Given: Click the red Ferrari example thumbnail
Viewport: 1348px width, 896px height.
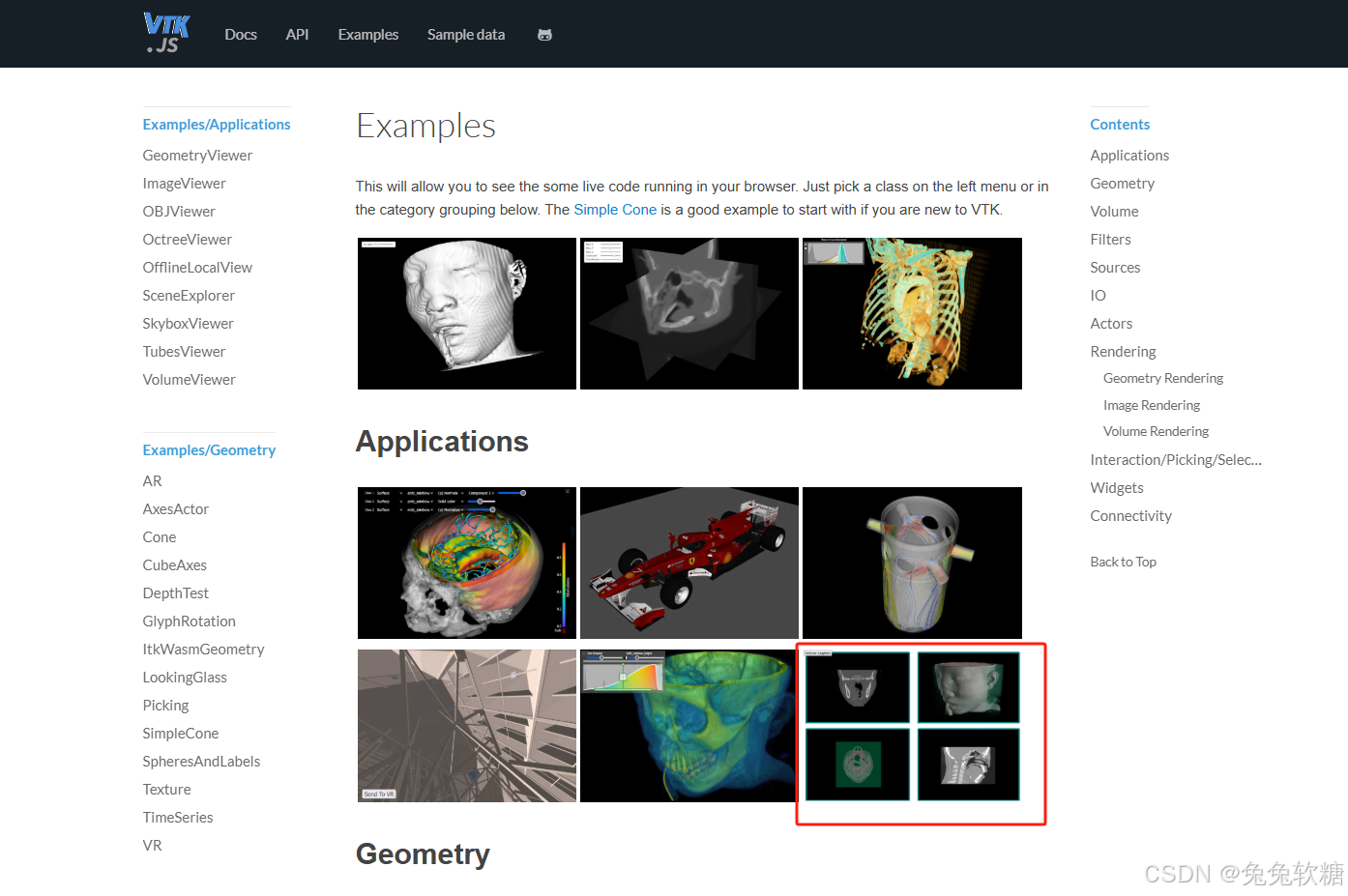Looking at the screenshot, I should [689, 563].
